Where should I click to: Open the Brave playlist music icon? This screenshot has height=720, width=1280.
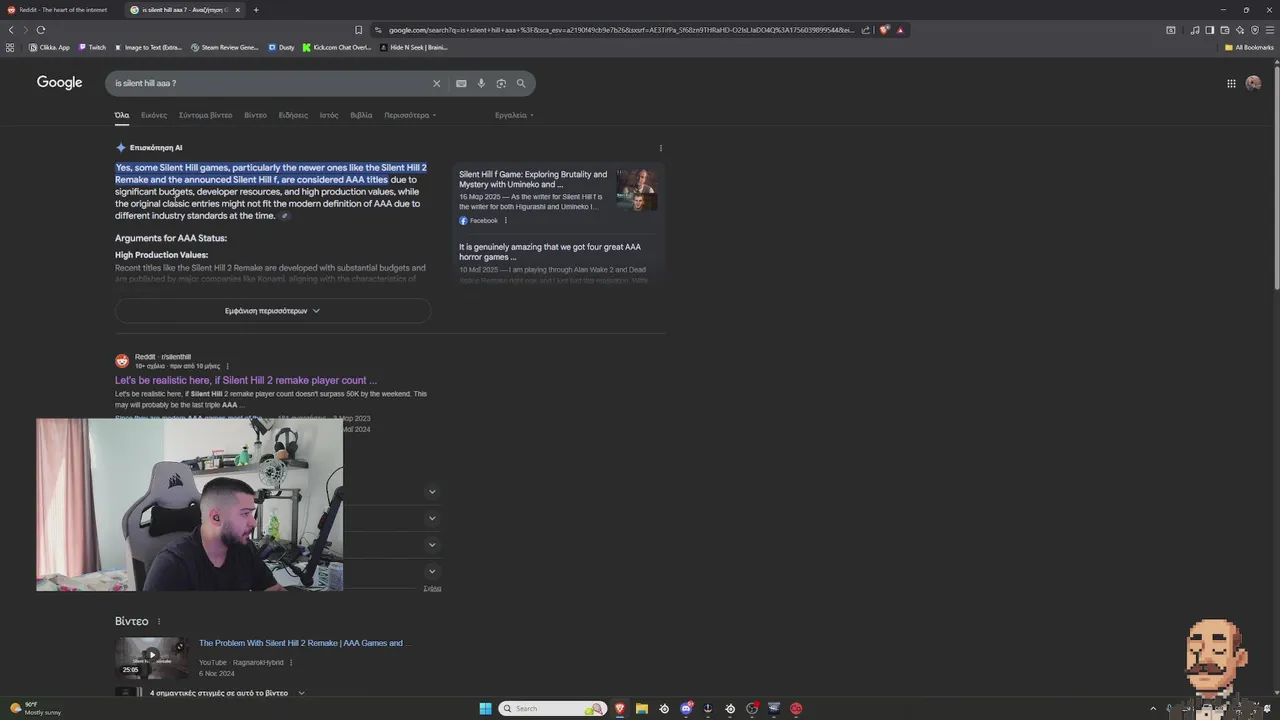[1195, 30]
